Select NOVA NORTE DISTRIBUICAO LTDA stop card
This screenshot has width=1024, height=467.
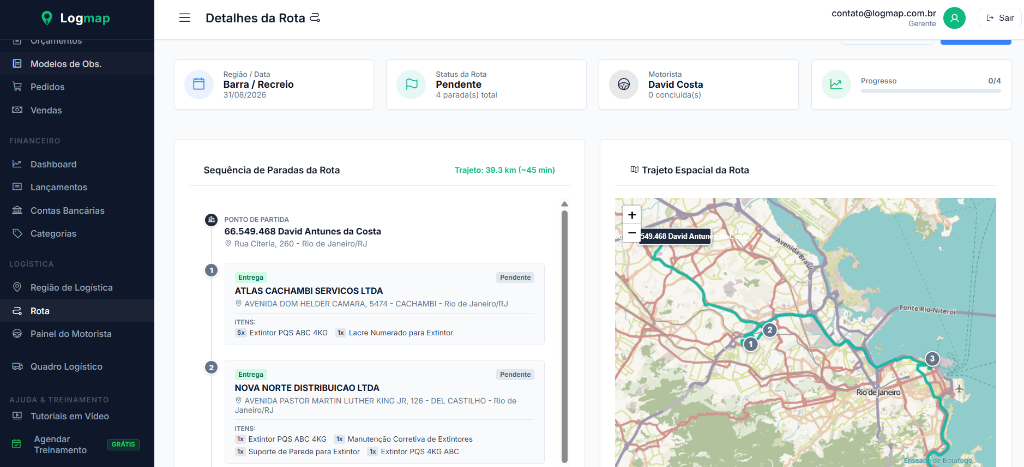385,411
